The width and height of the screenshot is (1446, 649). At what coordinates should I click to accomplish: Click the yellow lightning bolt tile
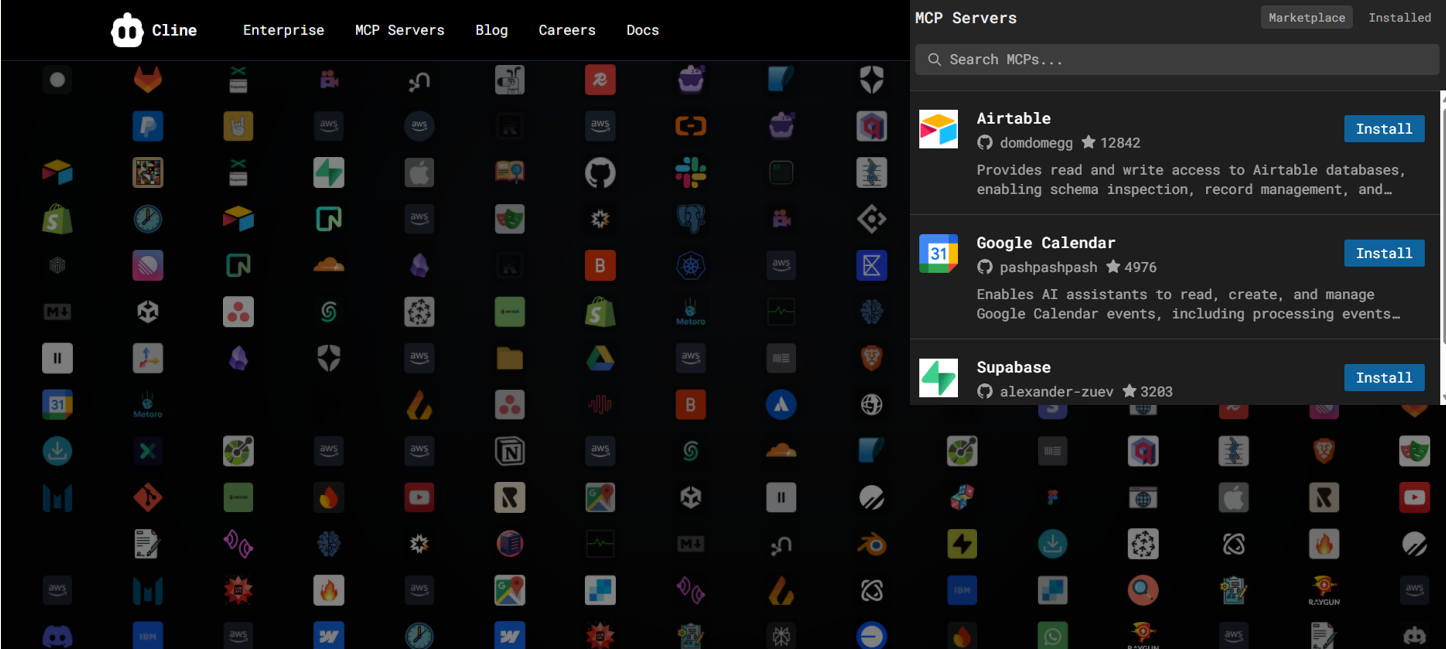point(962,544)
